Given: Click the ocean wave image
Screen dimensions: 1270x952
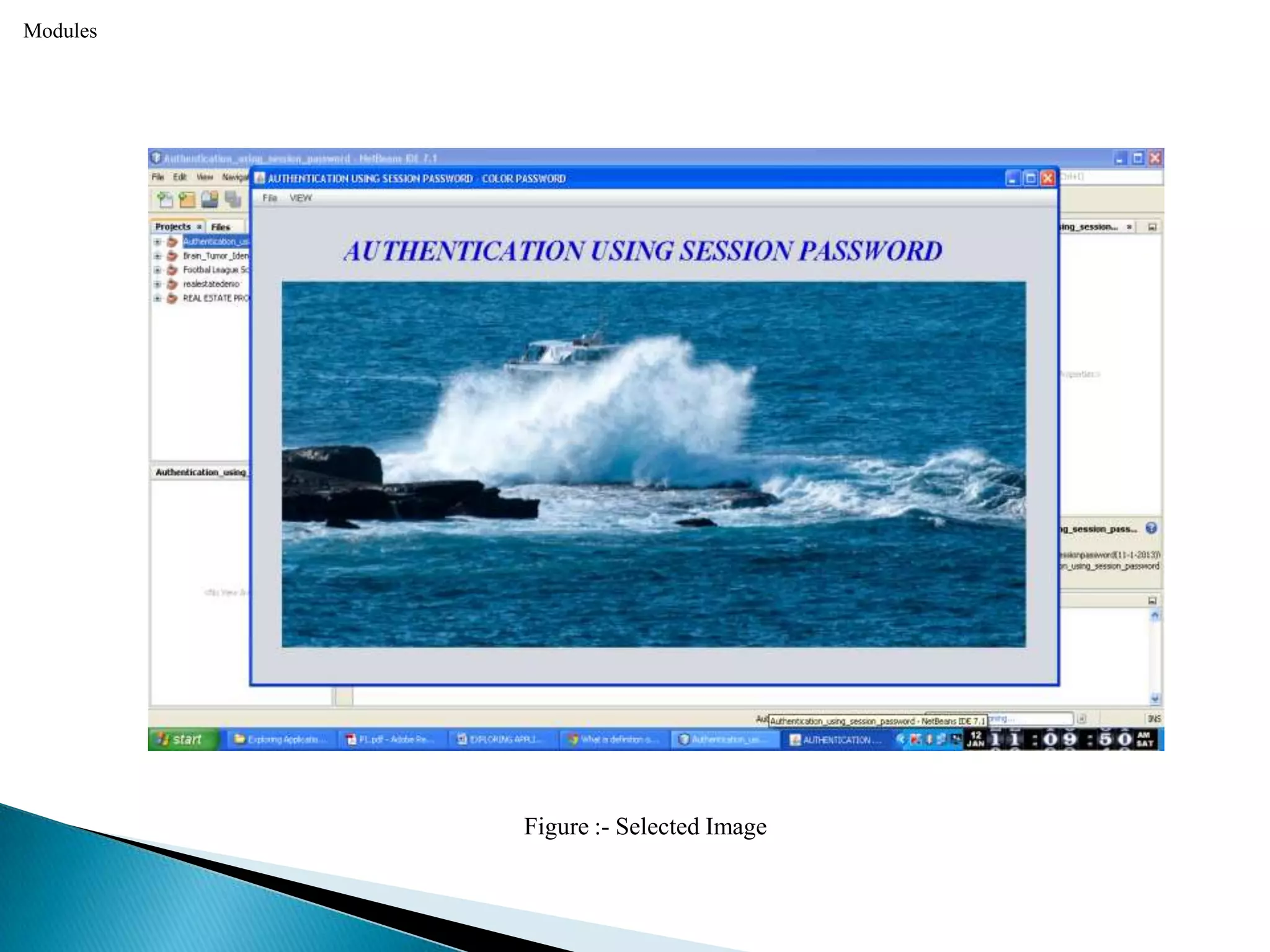Looking at the screenshot, I should (654, 464).
